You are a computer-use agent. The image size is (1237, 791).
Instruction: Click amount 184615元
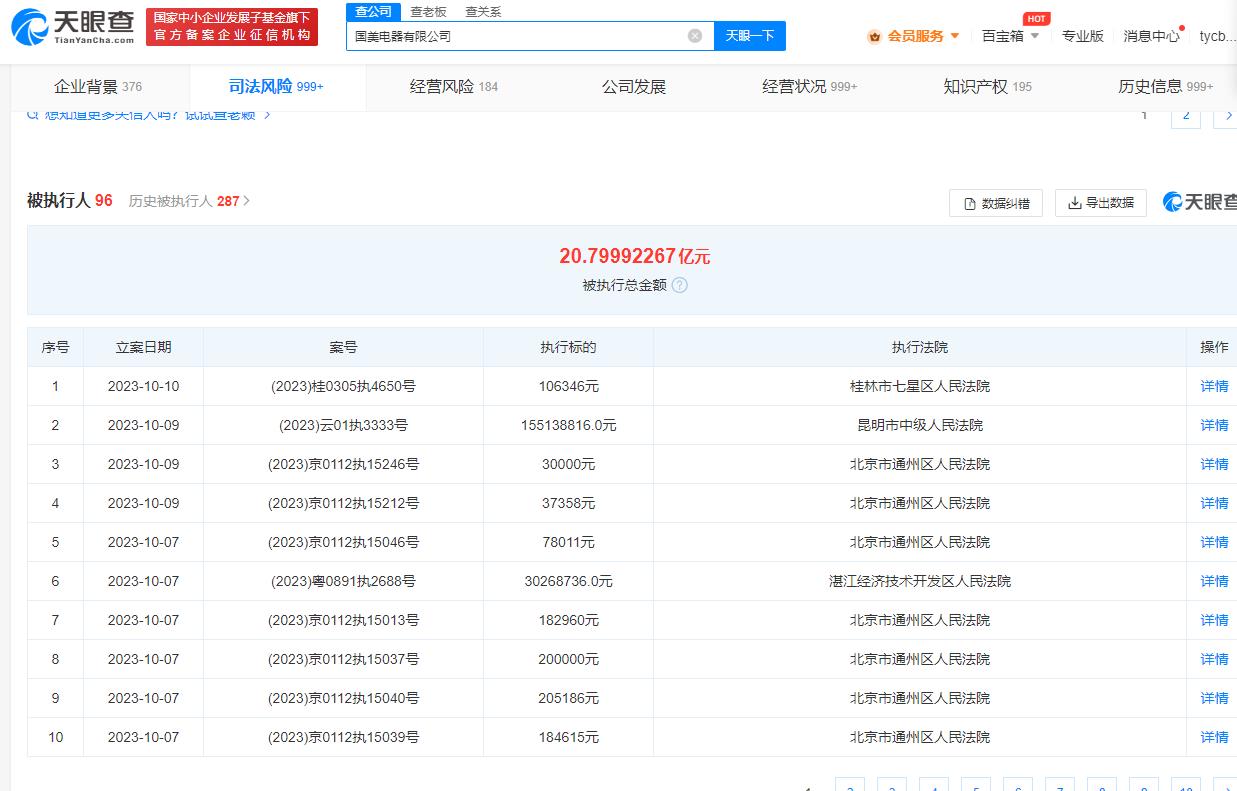click(x=568, y=737)
